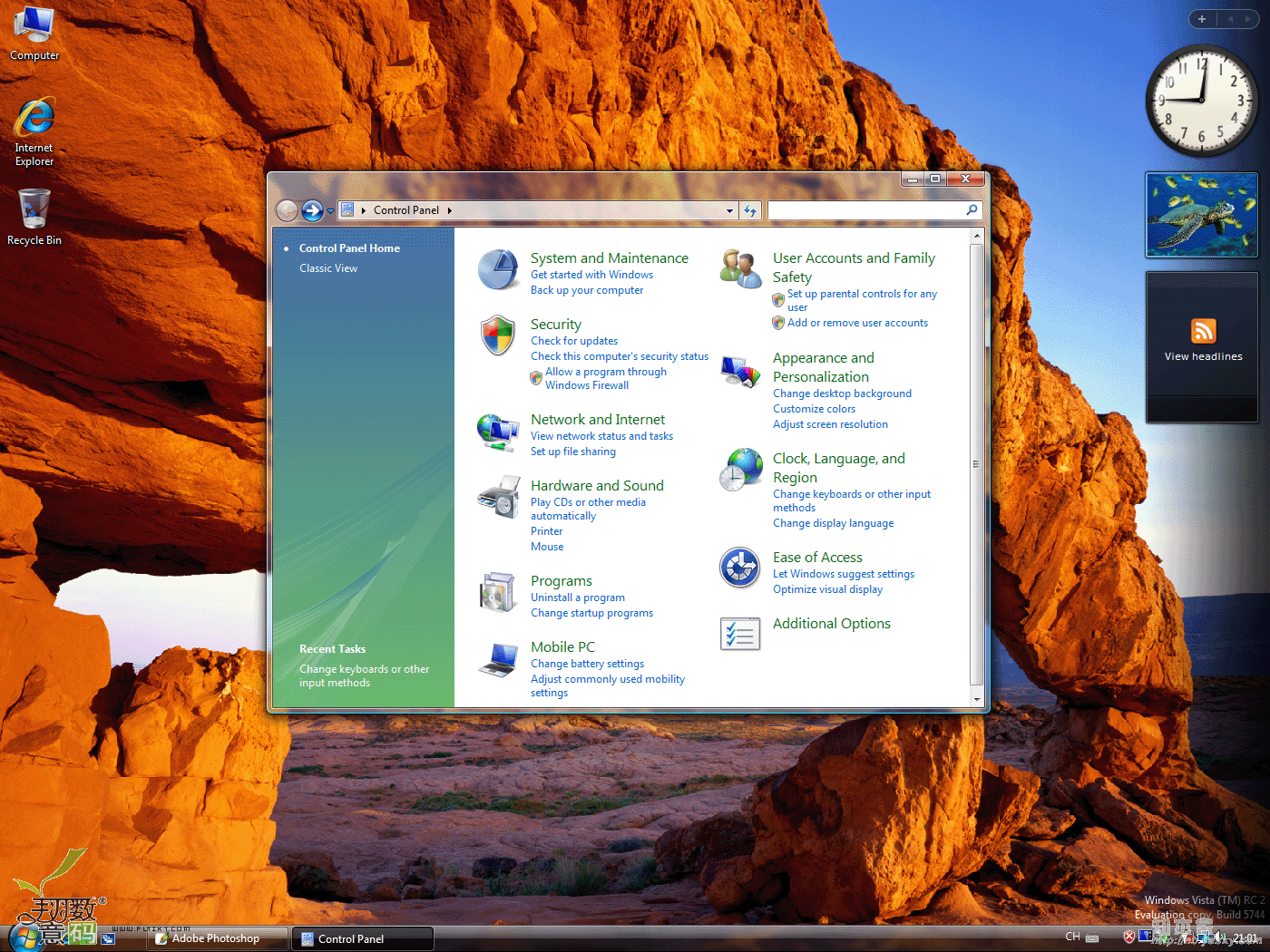Open the Security category heading
Image resolution: width=1270 pixels, height=952 pixels.
click(556, 325)
